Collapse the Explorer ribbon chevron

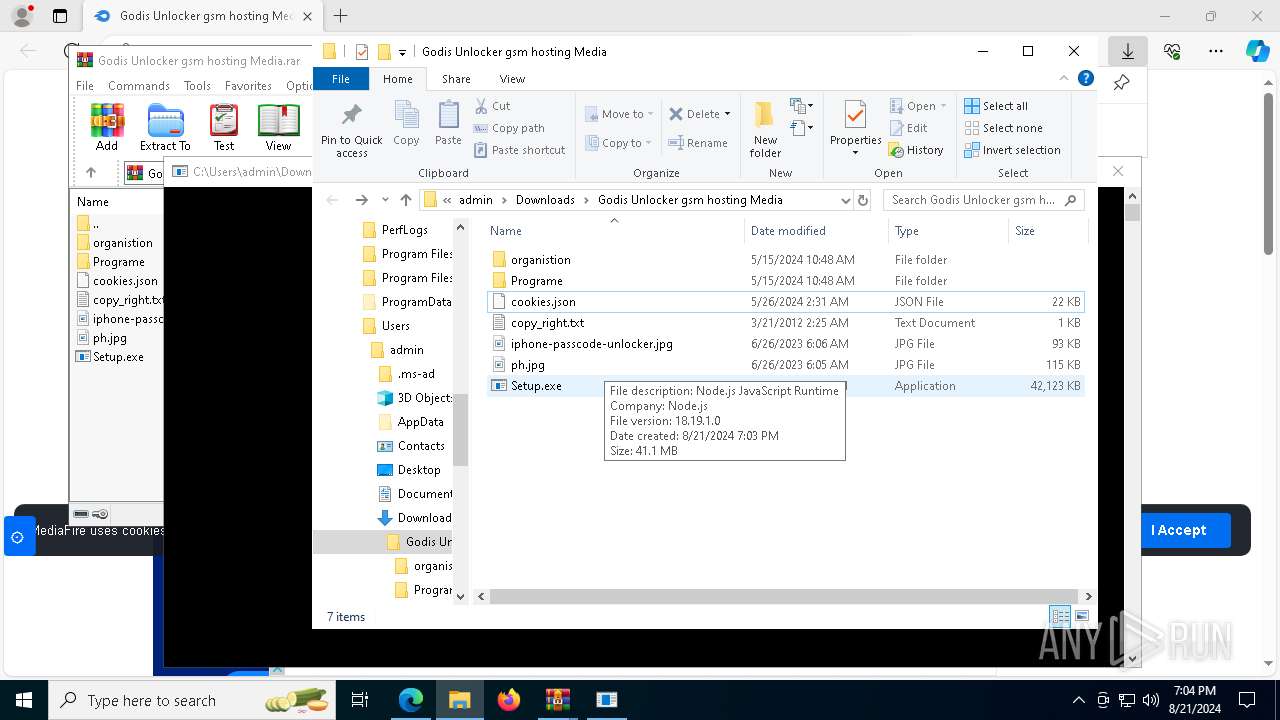click(x=1064, y=78)
